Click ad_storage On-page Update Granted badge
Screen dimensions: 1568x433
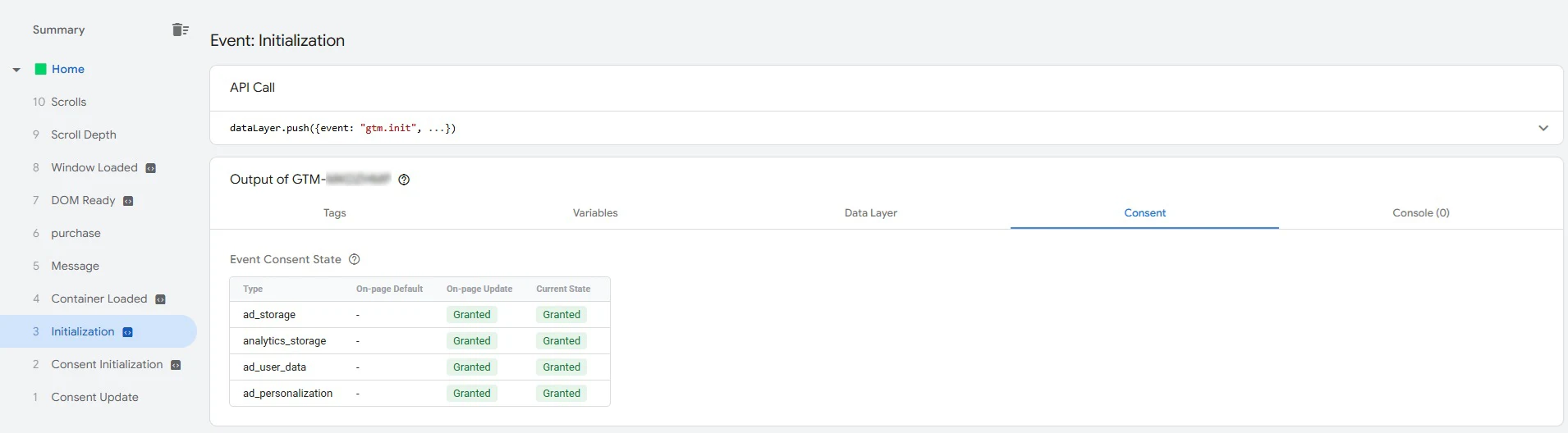tap(472, 314)
